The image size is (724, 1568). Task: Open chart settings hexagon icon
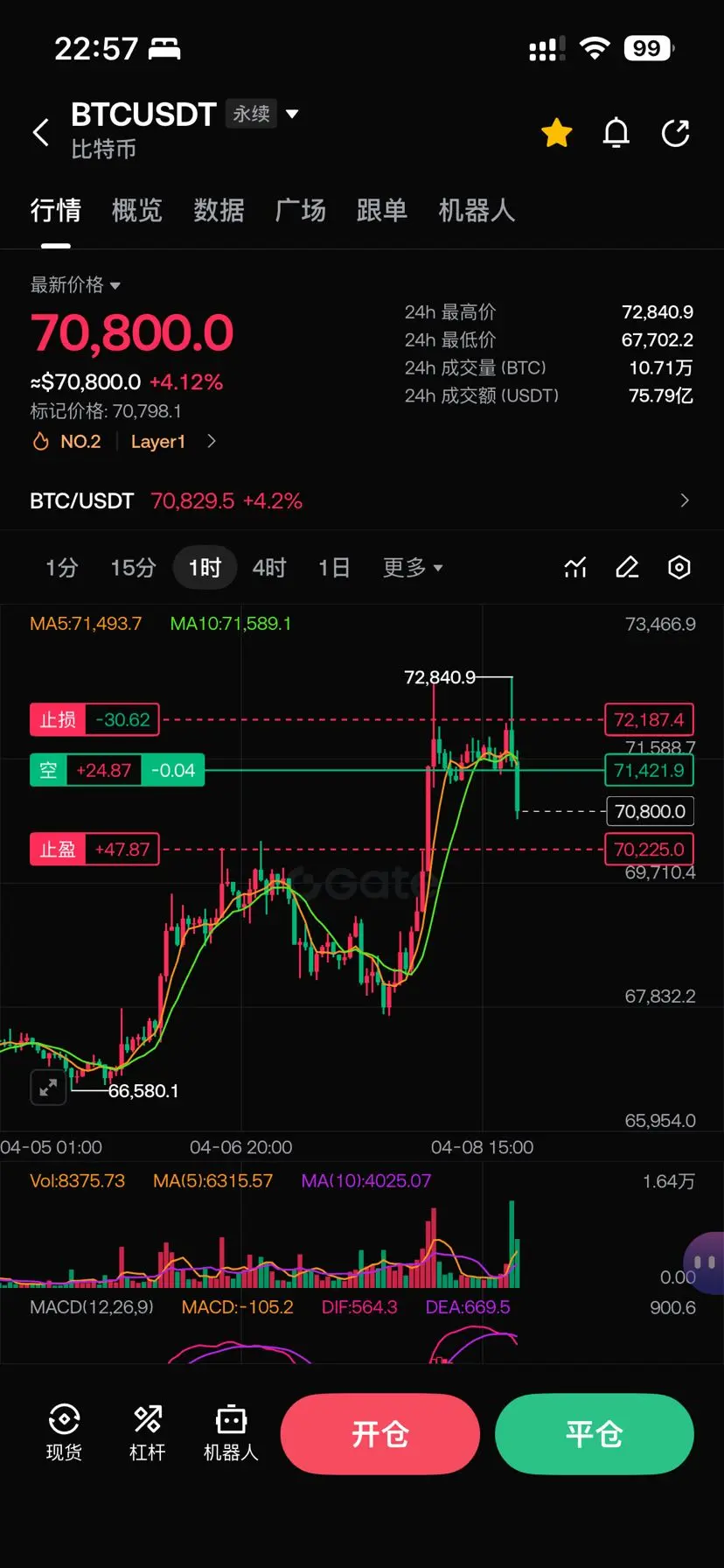point(679,568)
